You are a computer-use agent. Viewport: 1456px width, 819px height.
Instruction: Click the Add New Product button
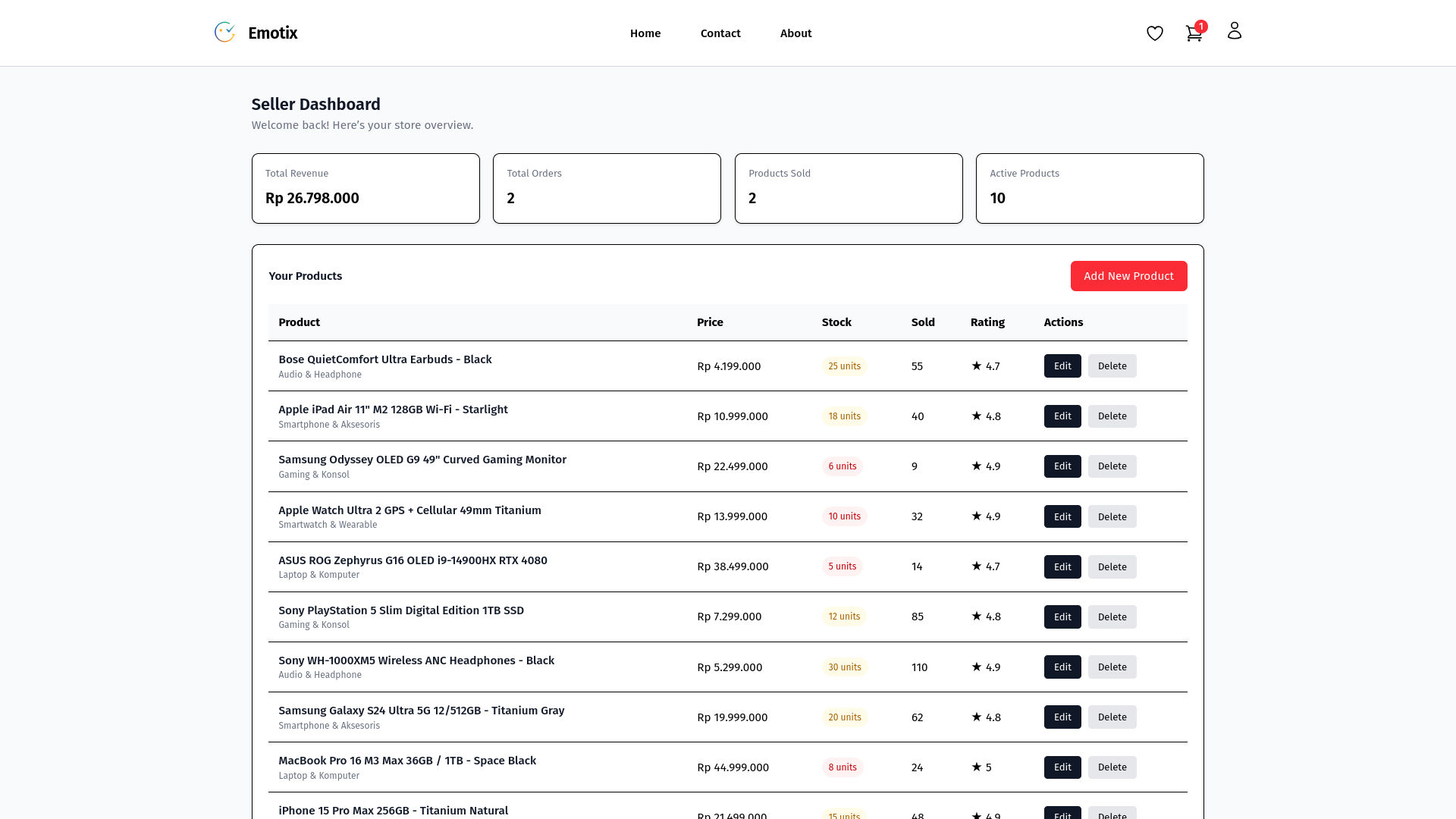click(1129, 276)
